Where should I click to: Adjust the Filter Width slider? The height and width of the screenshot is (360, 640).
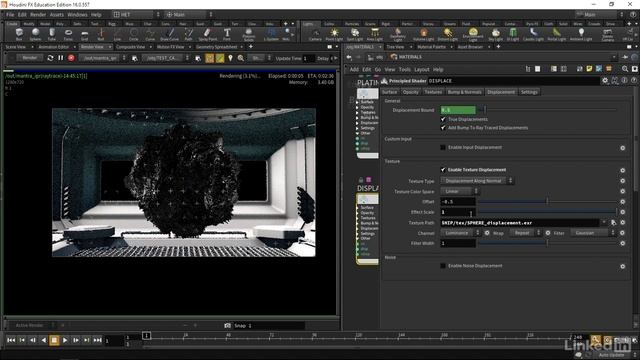547,243
